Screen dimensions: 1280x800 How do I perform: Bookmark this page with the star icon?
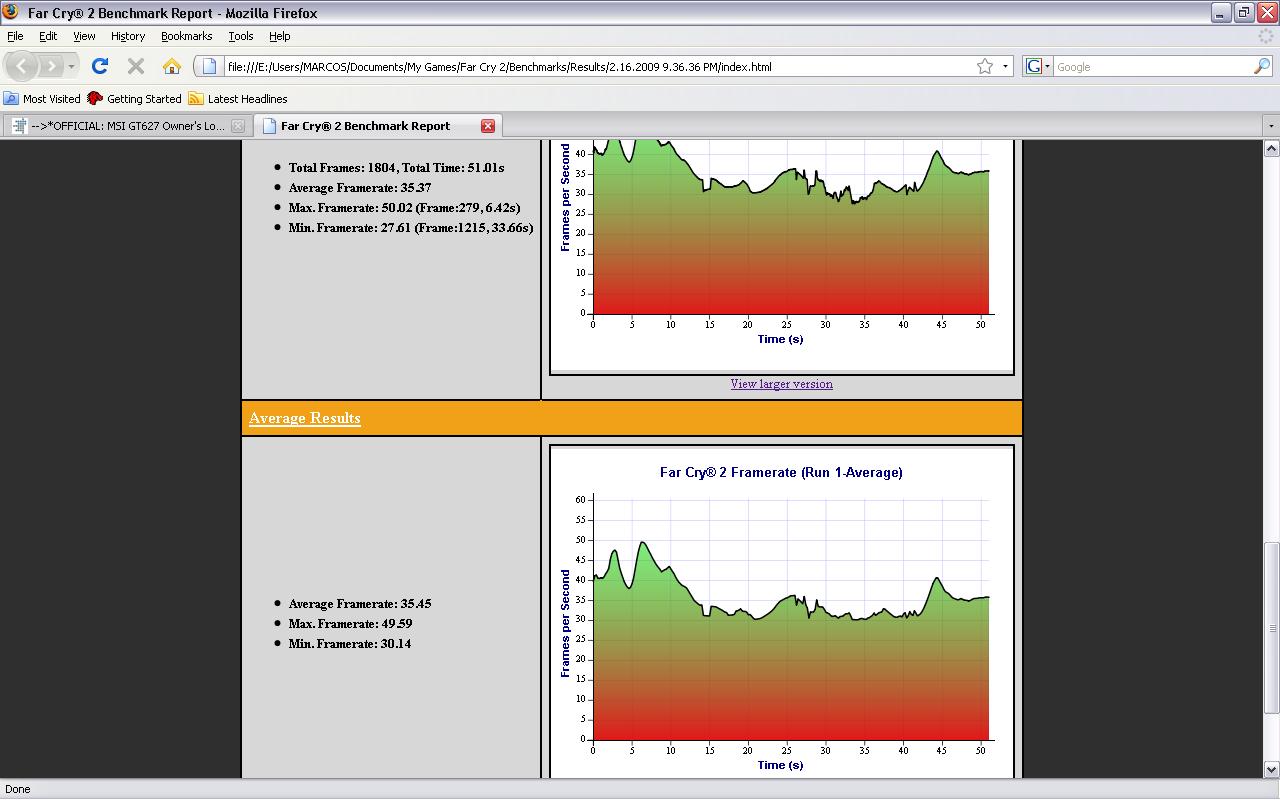coord(985,66)
